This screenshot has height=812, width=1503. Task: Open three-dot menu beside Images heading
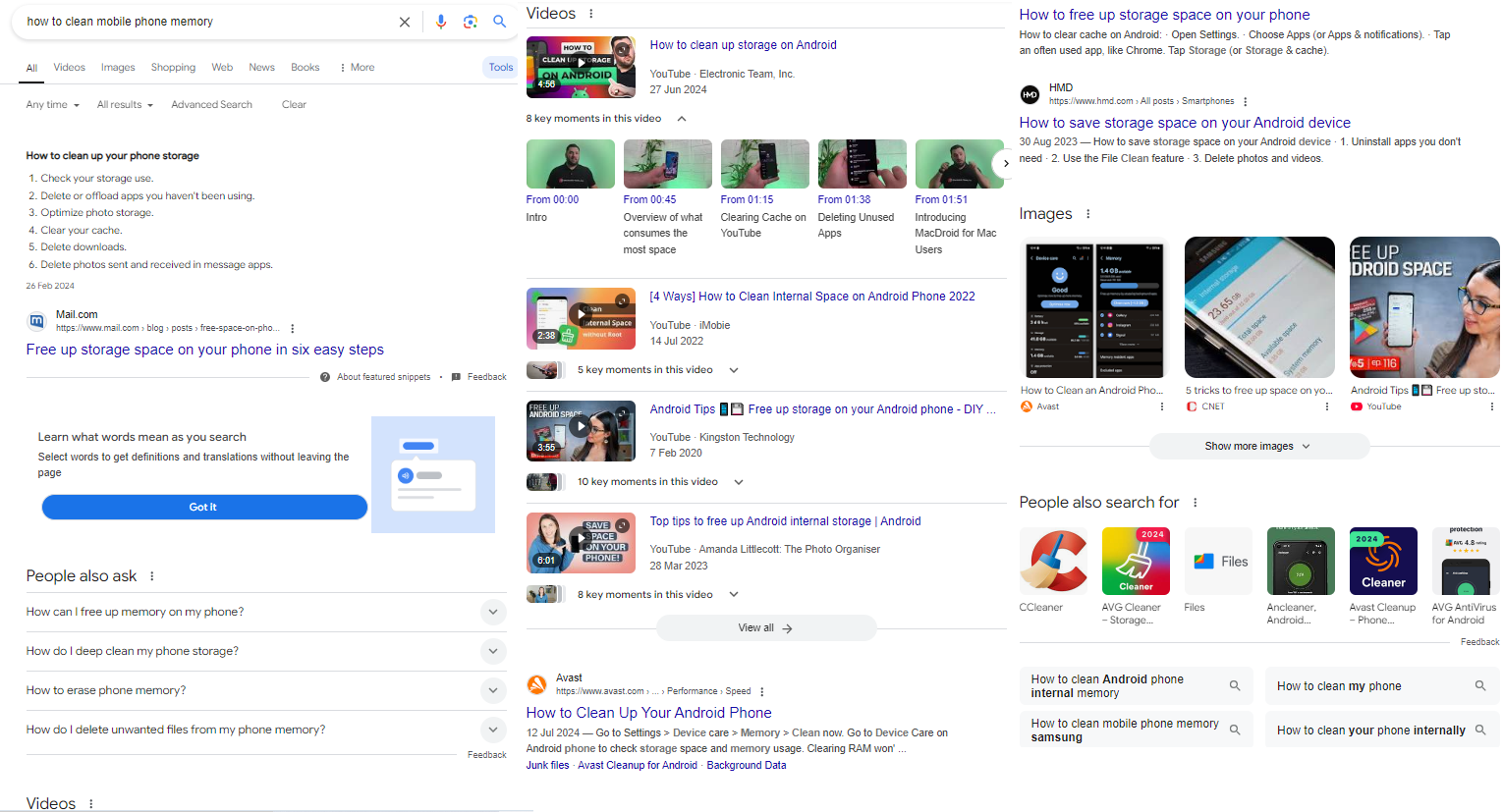pyautogui.click(x=1087, y=214)
